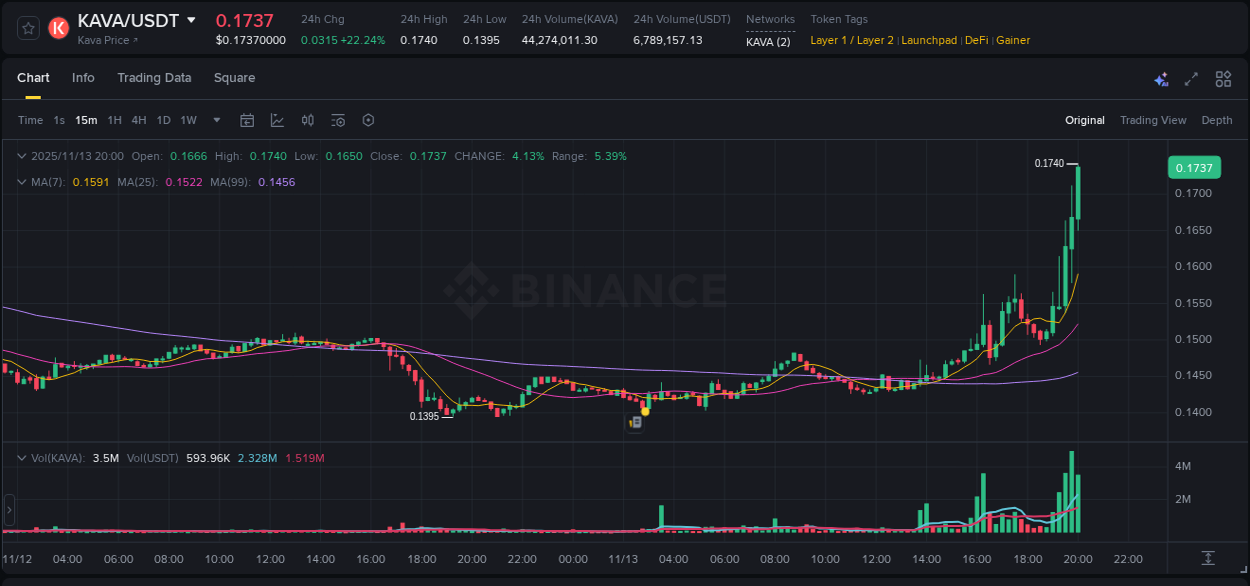Select the 15m timeframe interval

(86, 120)
